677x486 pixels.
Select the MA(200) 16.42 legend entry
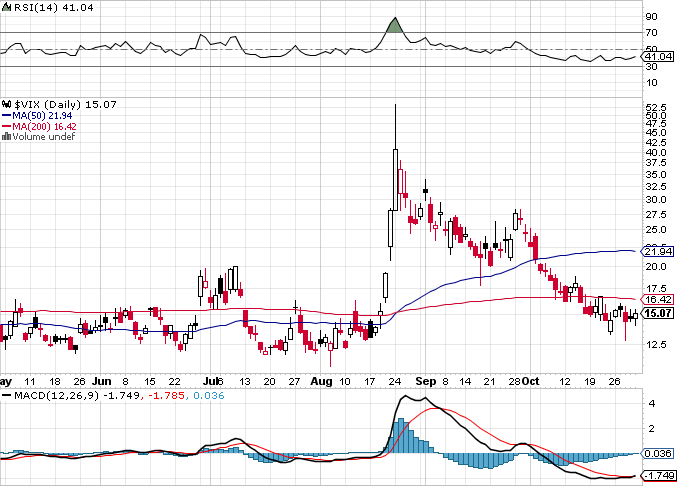(x=42, y=126)
